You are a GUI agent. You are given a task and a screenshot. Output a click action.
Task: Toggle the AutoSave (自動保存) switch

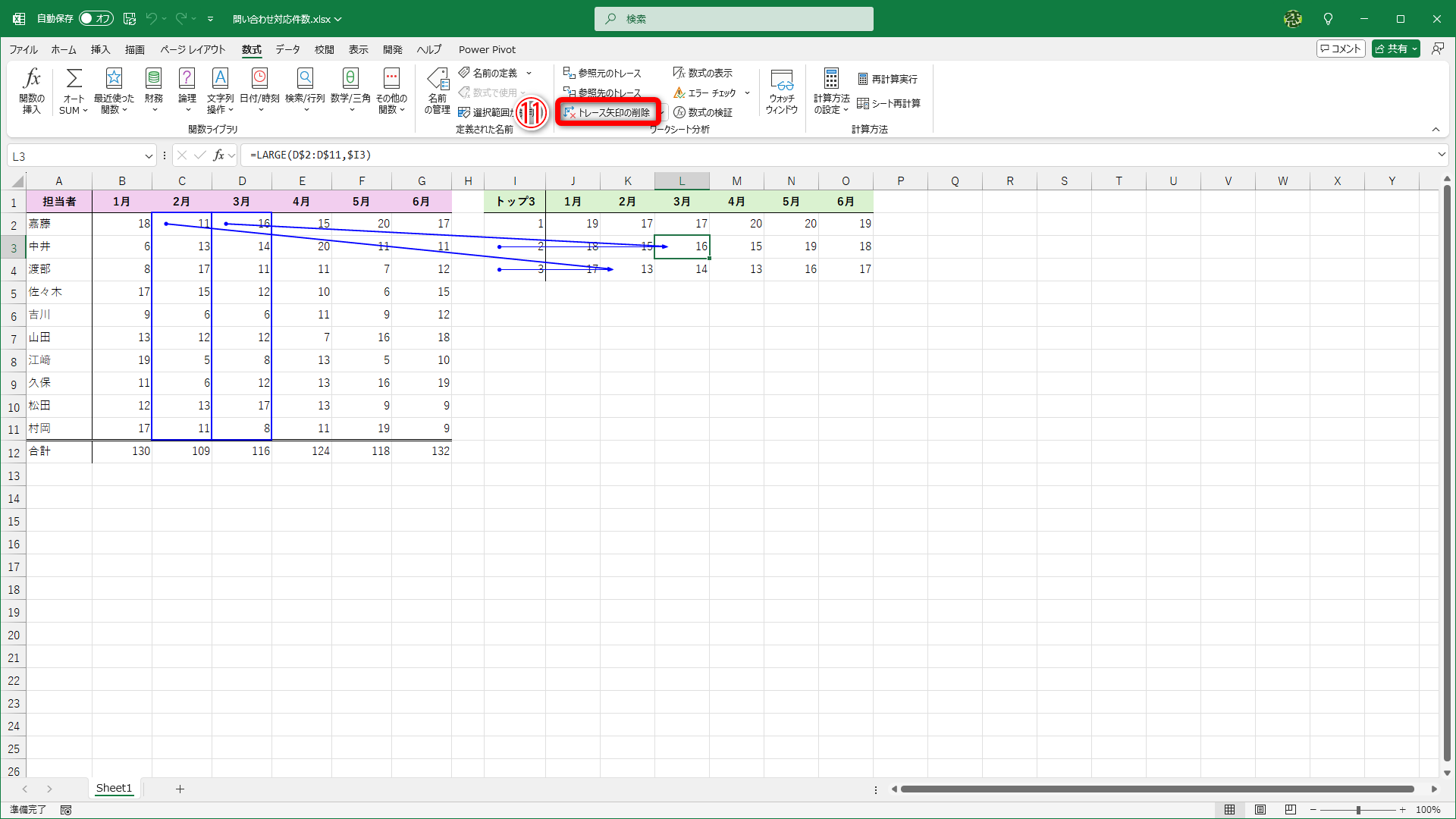click(x=96, y=18)
